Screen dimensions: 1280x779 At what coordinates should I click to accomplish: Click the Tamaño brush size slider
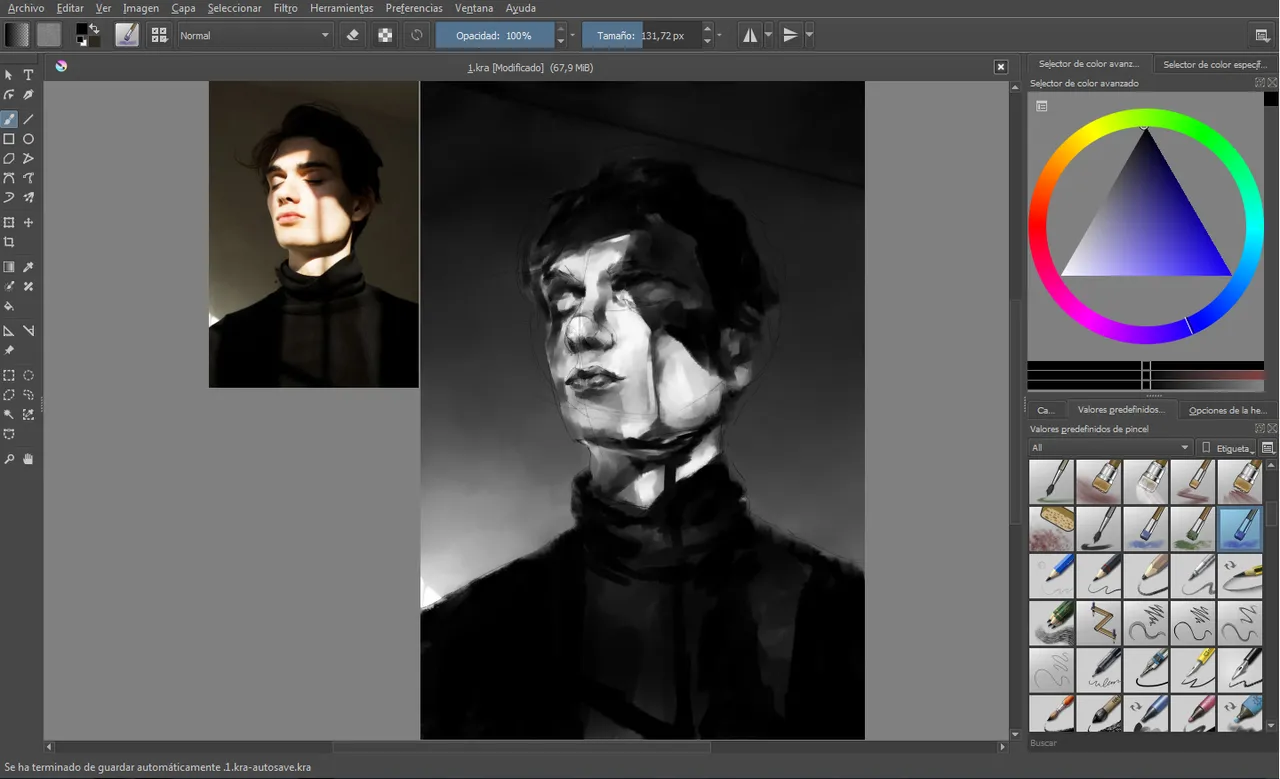641,35
